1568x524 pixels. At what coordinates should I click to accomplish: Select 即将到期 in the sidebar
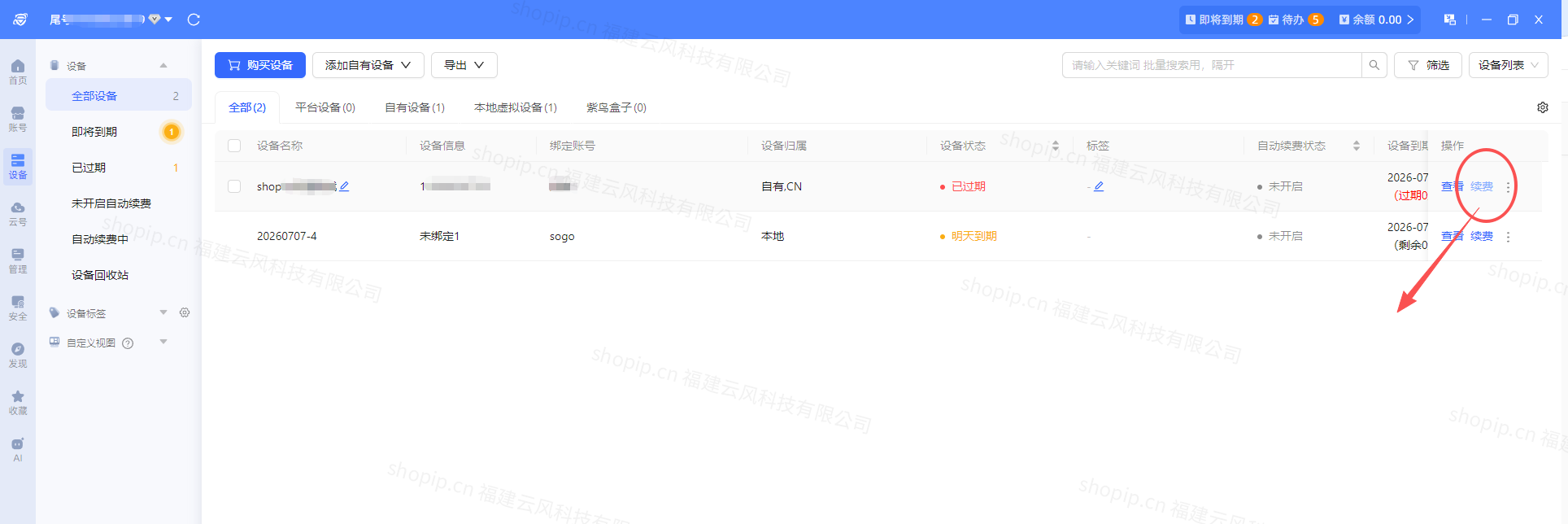[119, 132]
